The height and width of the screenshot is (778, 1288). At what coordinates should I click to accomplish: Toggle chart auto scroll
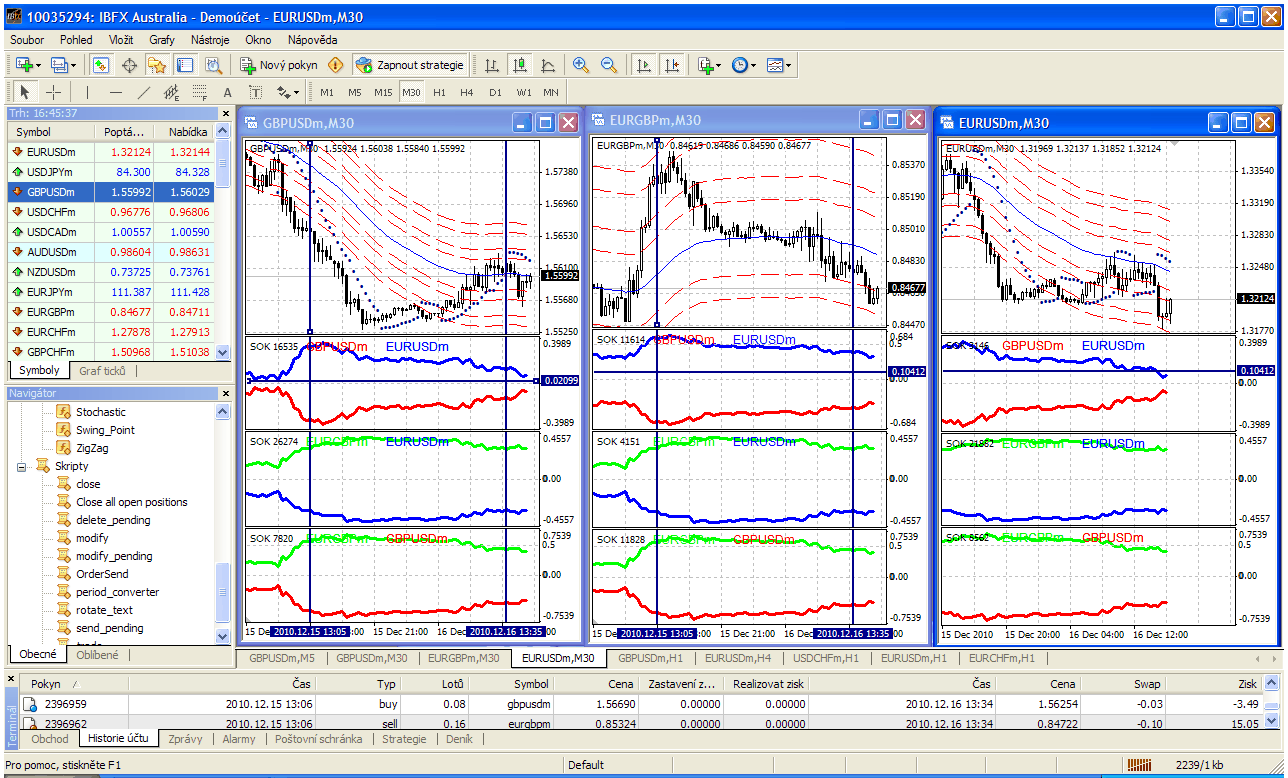coord(643,65)
